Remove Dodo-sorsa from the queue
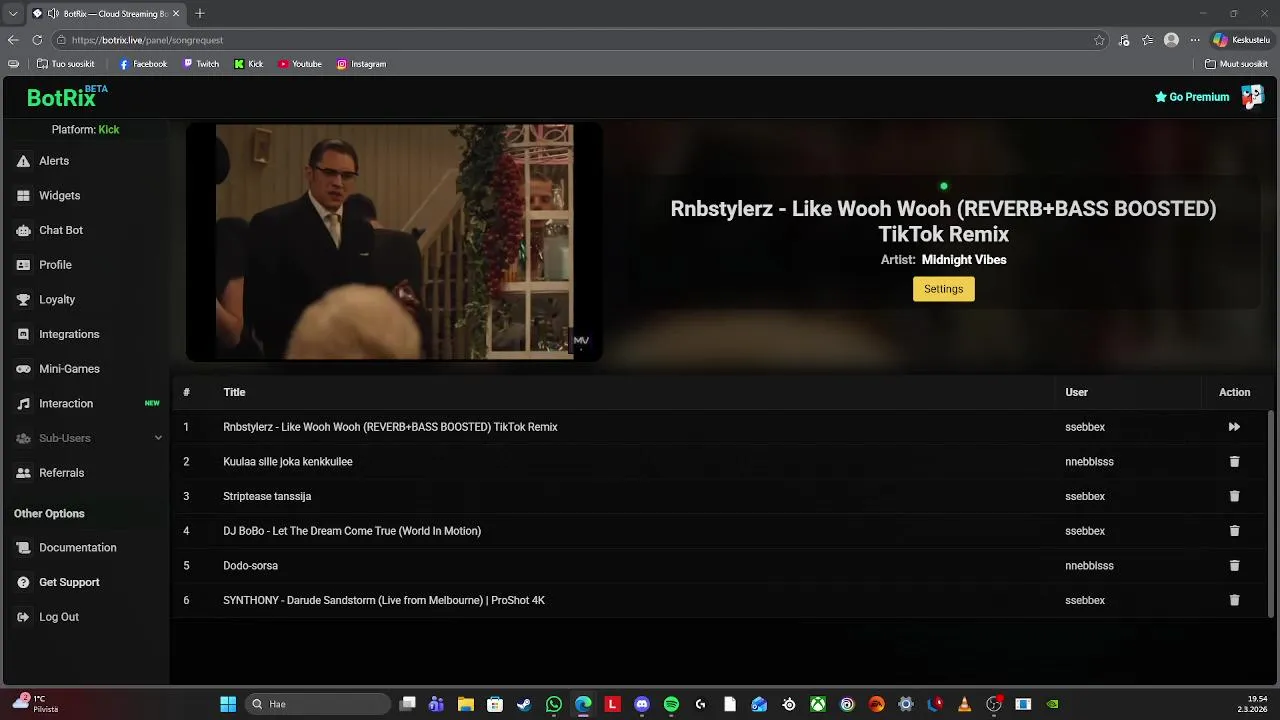Image resolution: width=1280 pixels, height=720 pixels. tap(1234, 566)
